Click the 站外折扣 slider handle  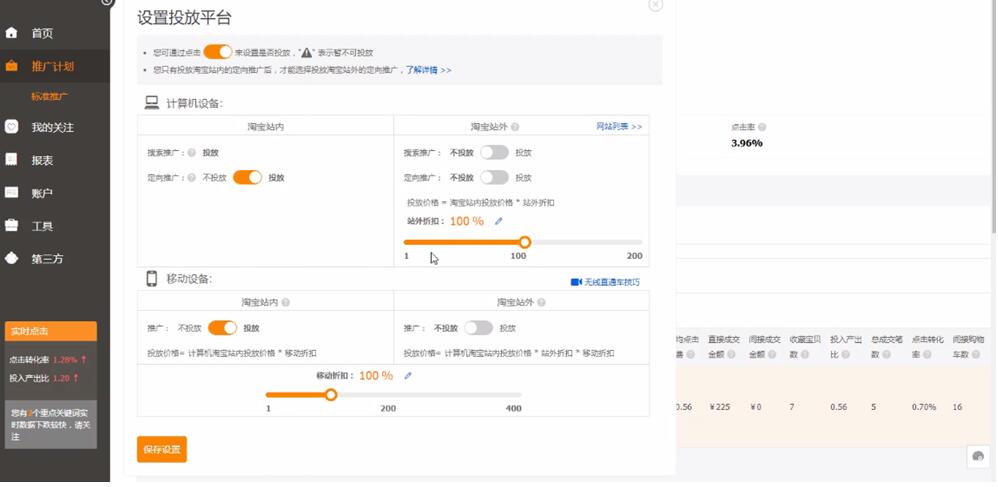tap(524, 242)
